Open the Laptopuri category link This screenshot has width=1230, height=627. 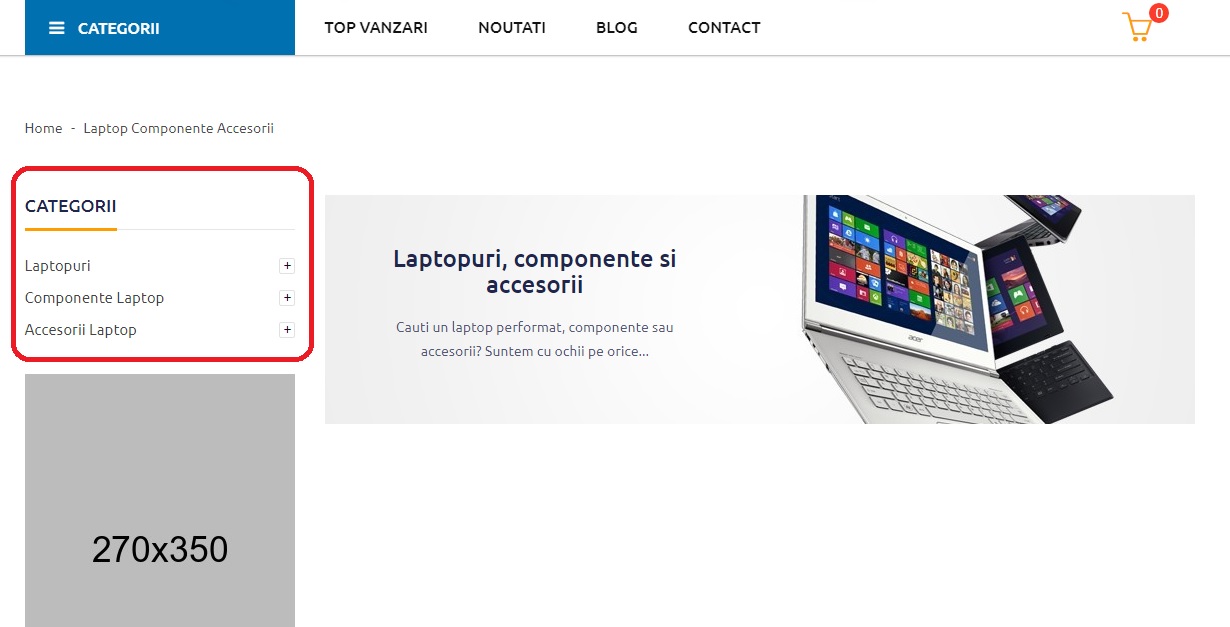point(58,266)
